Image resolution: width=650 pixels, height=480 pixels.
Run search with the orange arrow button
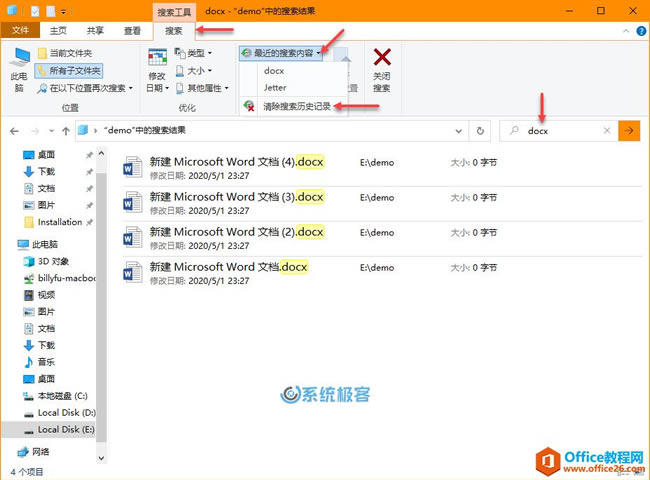629,131
